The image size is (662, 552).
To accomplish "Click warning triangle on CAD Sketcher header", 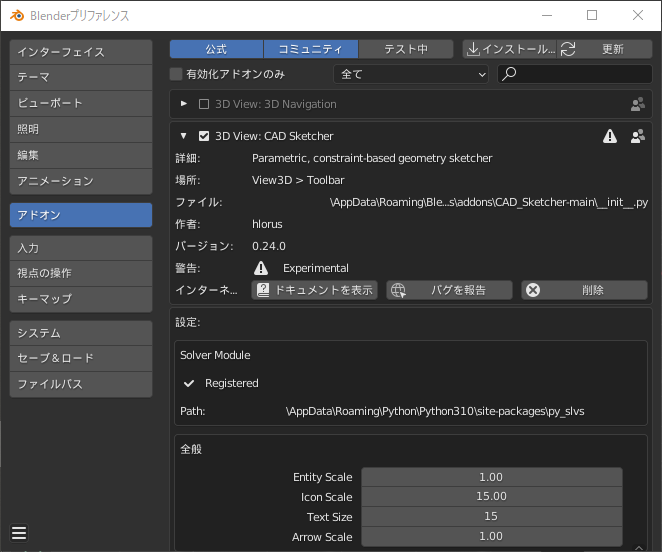I will click(x=610, y=136).
